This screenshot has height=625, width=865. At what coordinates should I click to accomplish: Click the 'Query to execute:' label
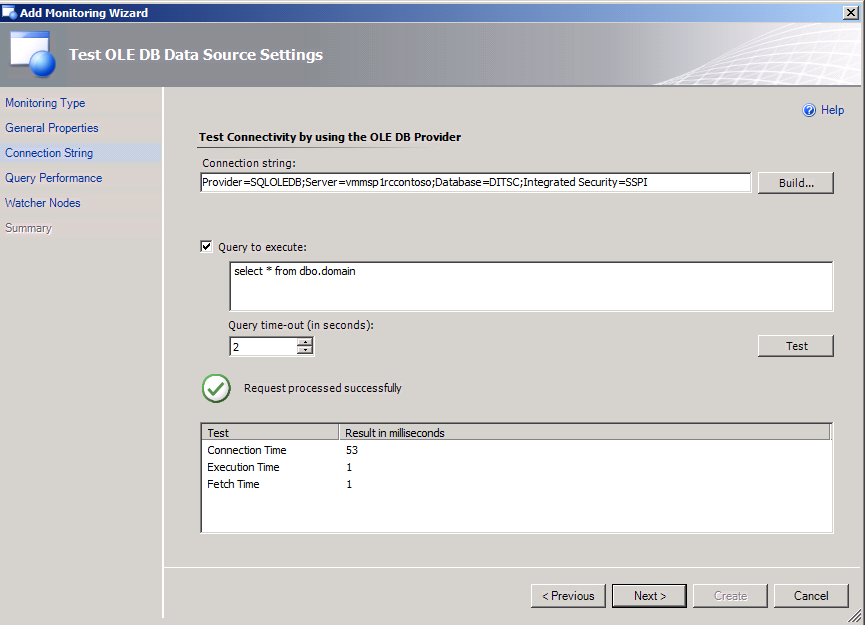pos(263,247)
